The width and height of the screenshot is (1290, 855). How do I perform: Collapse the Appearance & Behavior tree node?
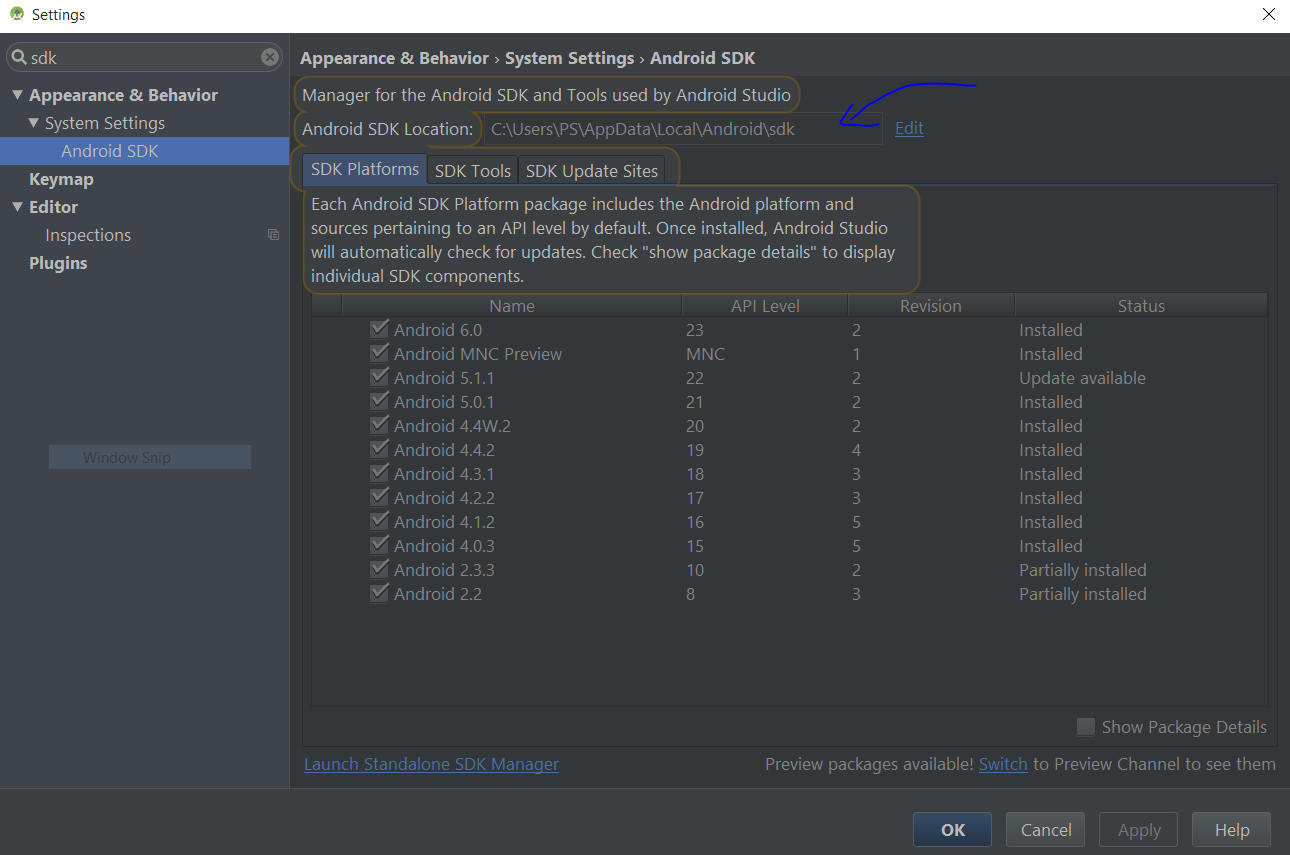point(17,95)
